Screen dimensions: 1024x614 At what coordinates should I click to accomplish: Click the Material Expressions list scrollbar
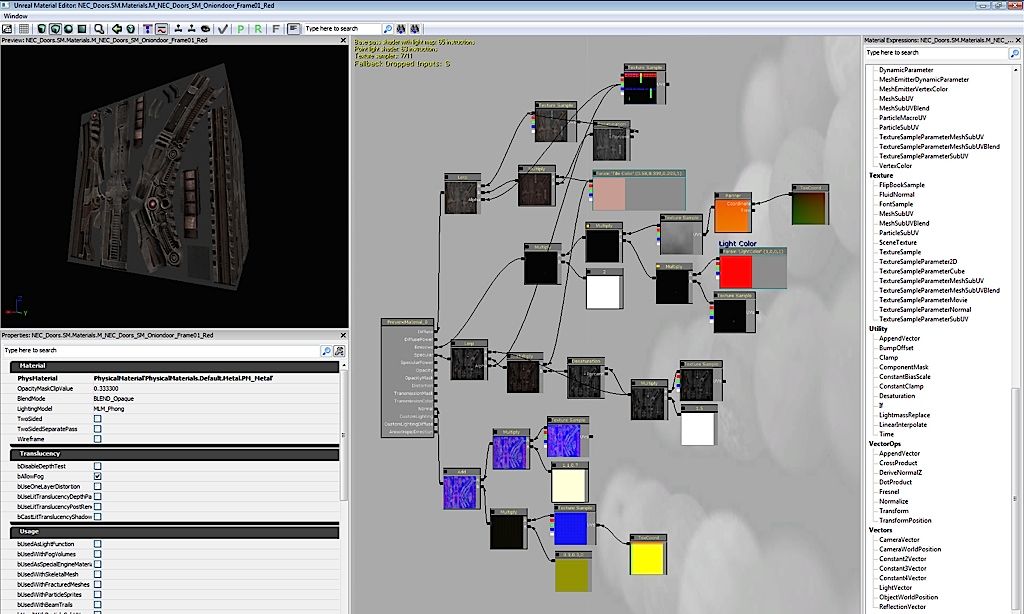(x=1015, y=500)
